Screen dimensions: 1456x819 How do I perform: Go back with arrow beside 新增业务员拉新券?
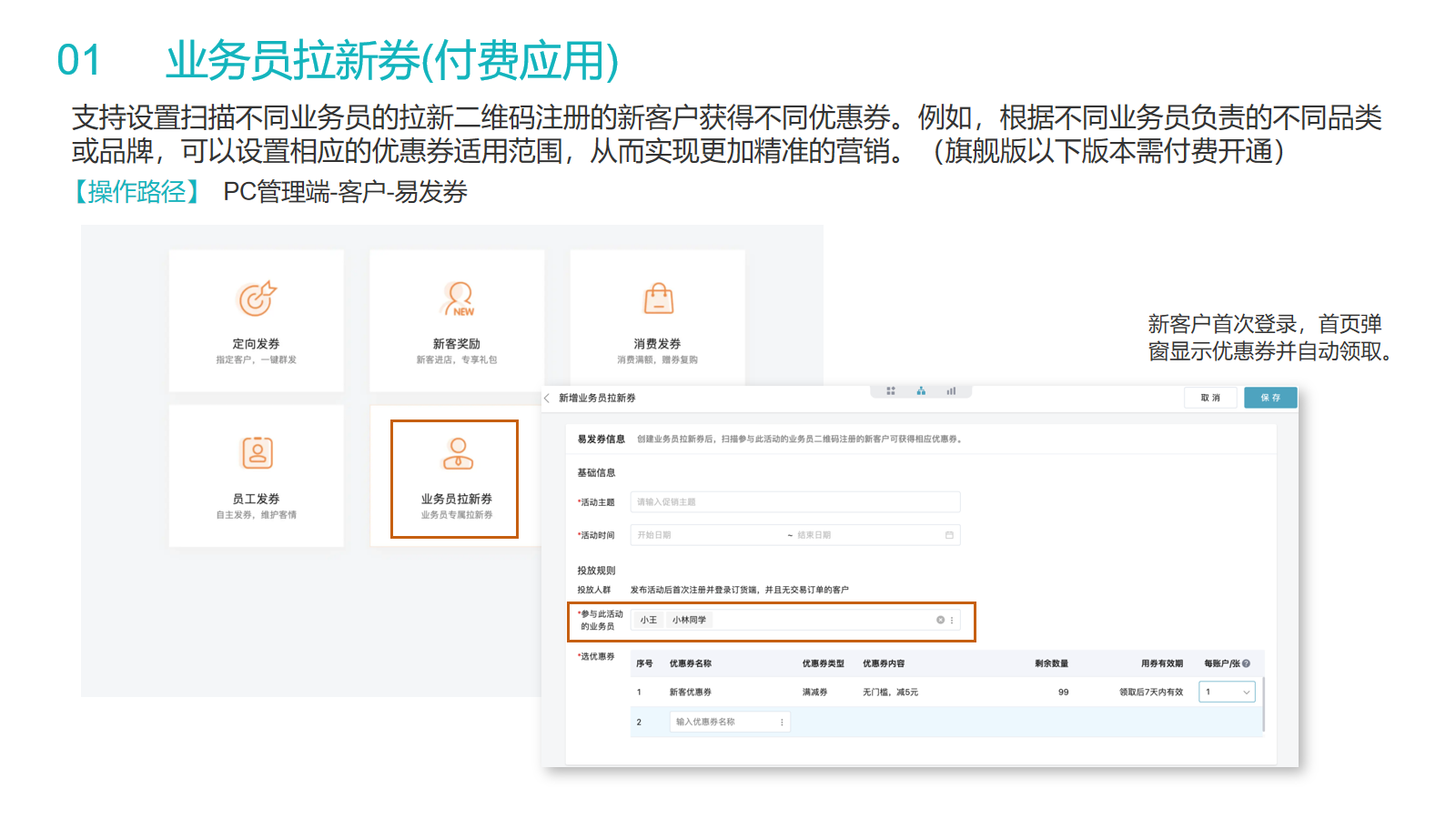point(547,398)
